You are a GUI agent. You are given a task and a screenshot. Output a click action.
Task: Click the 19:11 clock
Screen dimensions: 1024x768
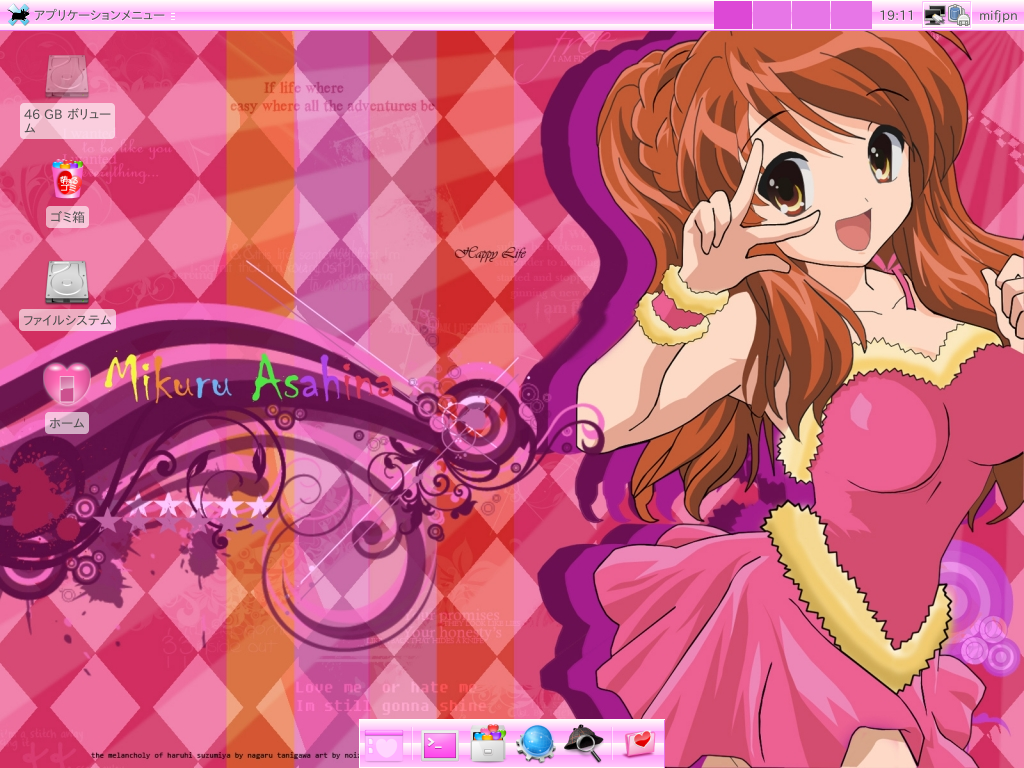coord(897,15)
